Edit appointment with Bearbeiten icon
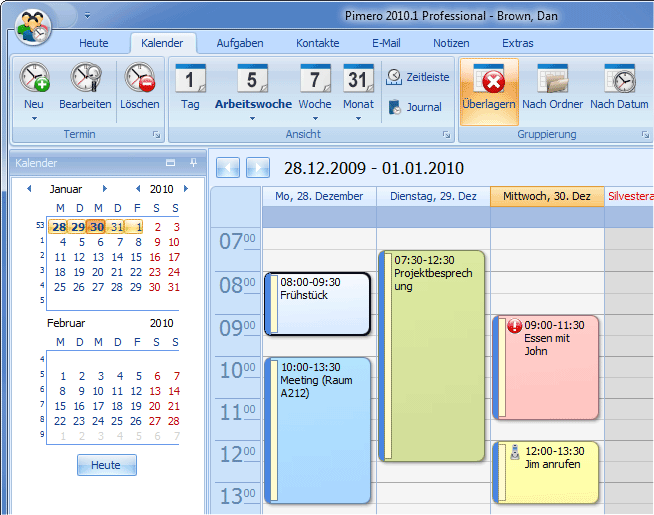This screenshot has width=654, height=515. pos(86,87)
